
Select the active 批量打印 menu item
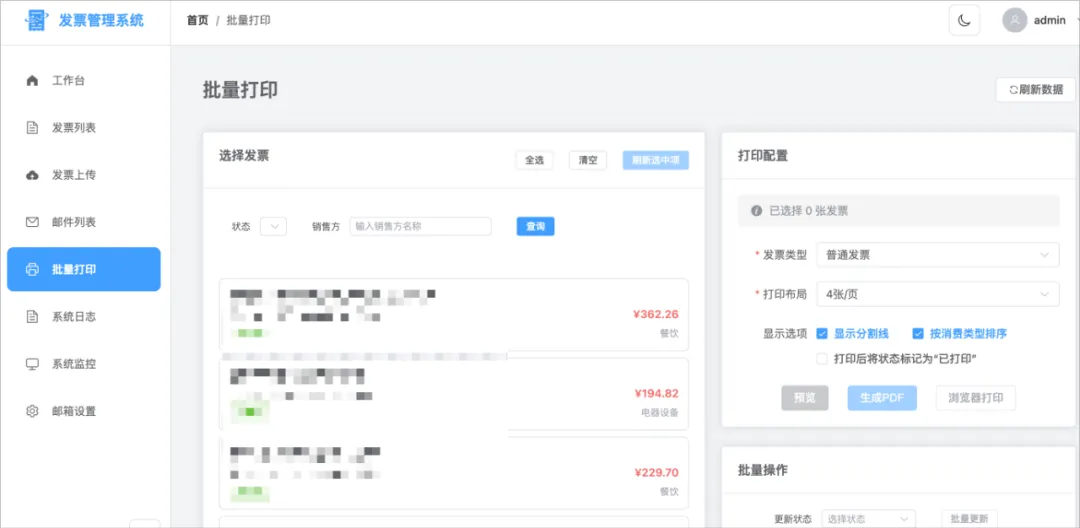click(x=84, y=269)
